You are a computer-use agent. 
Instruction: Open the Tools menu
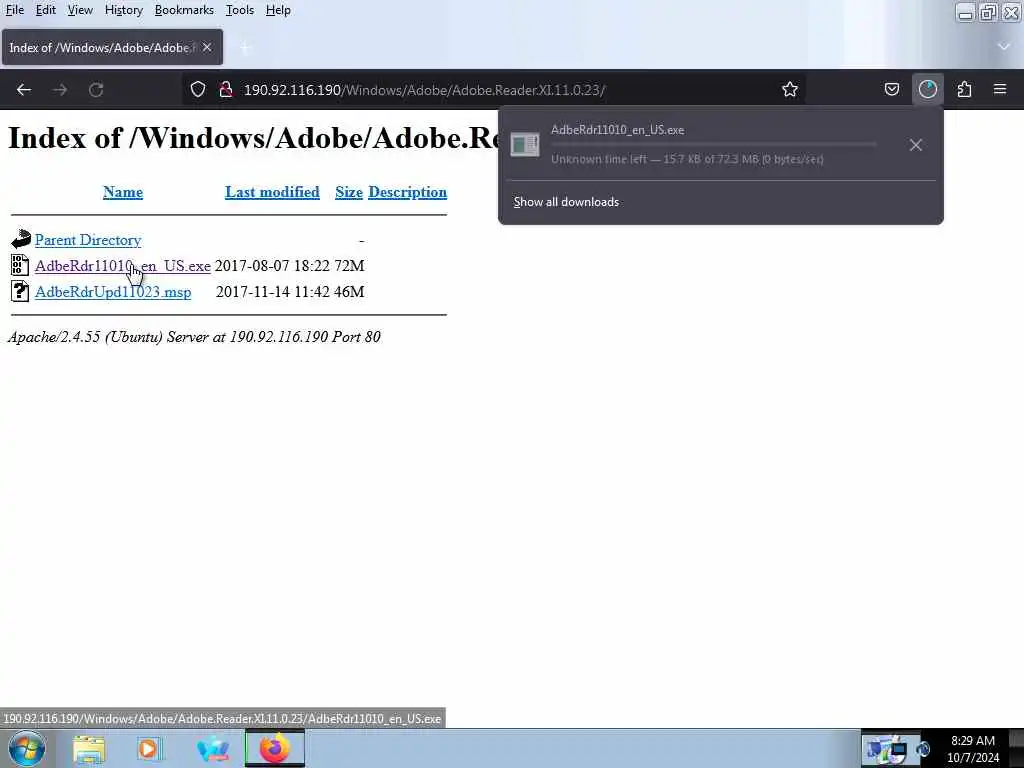coord(240,10)
